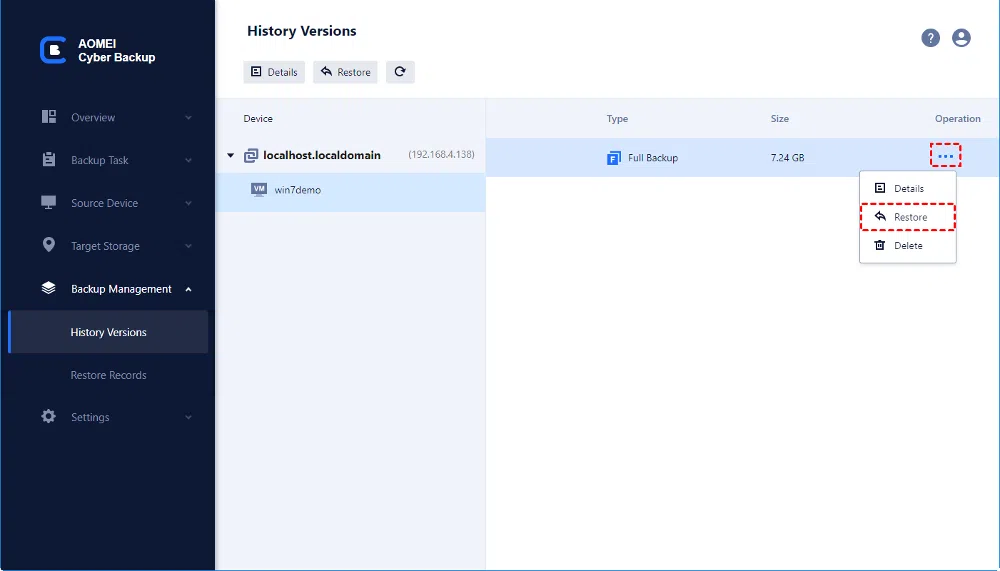The height and width of the screenshot is (571, 1000).
Task: Click the AOMEI Cyber Backup logo icon
Action: click(53, 50)
